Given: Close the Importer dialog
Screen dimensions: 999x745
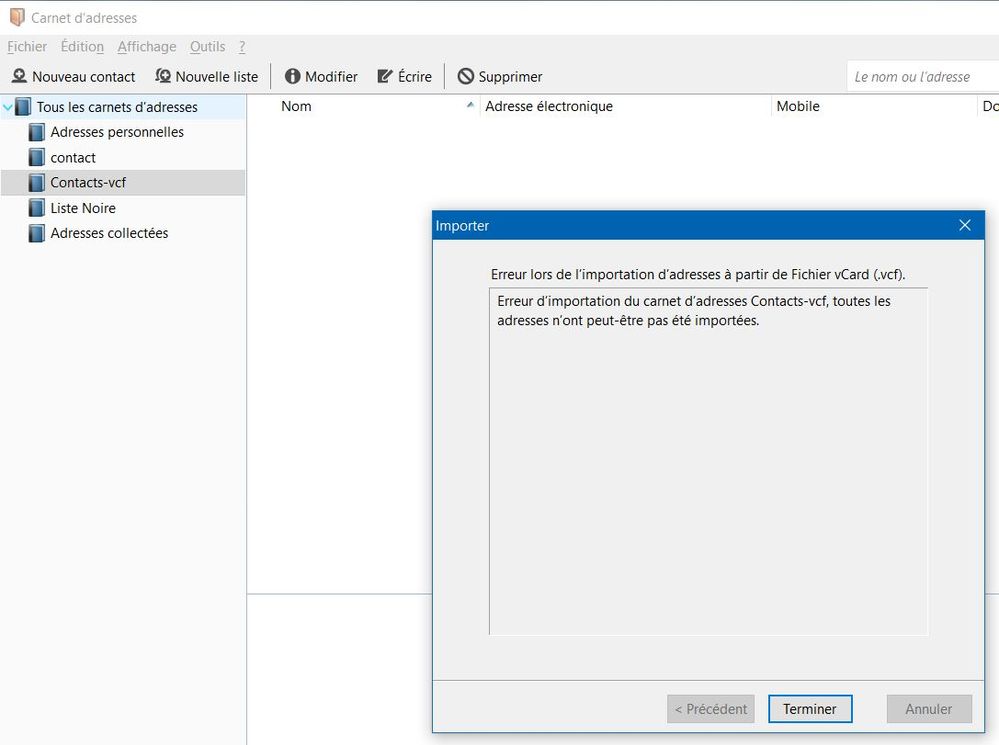Looking at the screenshot, I should pyautogui.click(x=965, y=226).
